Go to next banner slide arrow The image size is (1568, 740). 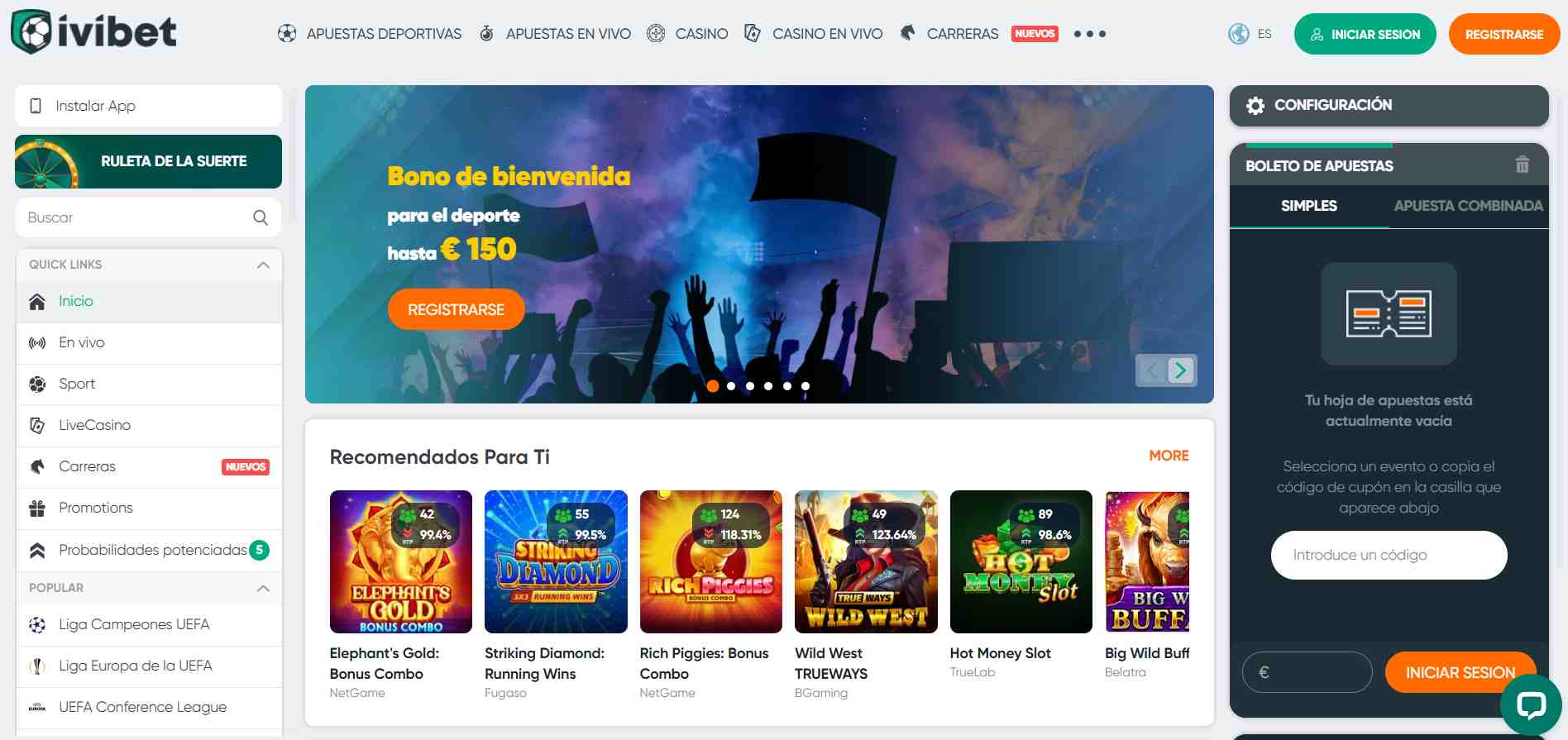pyautogui.click(x=1180, y=370)
